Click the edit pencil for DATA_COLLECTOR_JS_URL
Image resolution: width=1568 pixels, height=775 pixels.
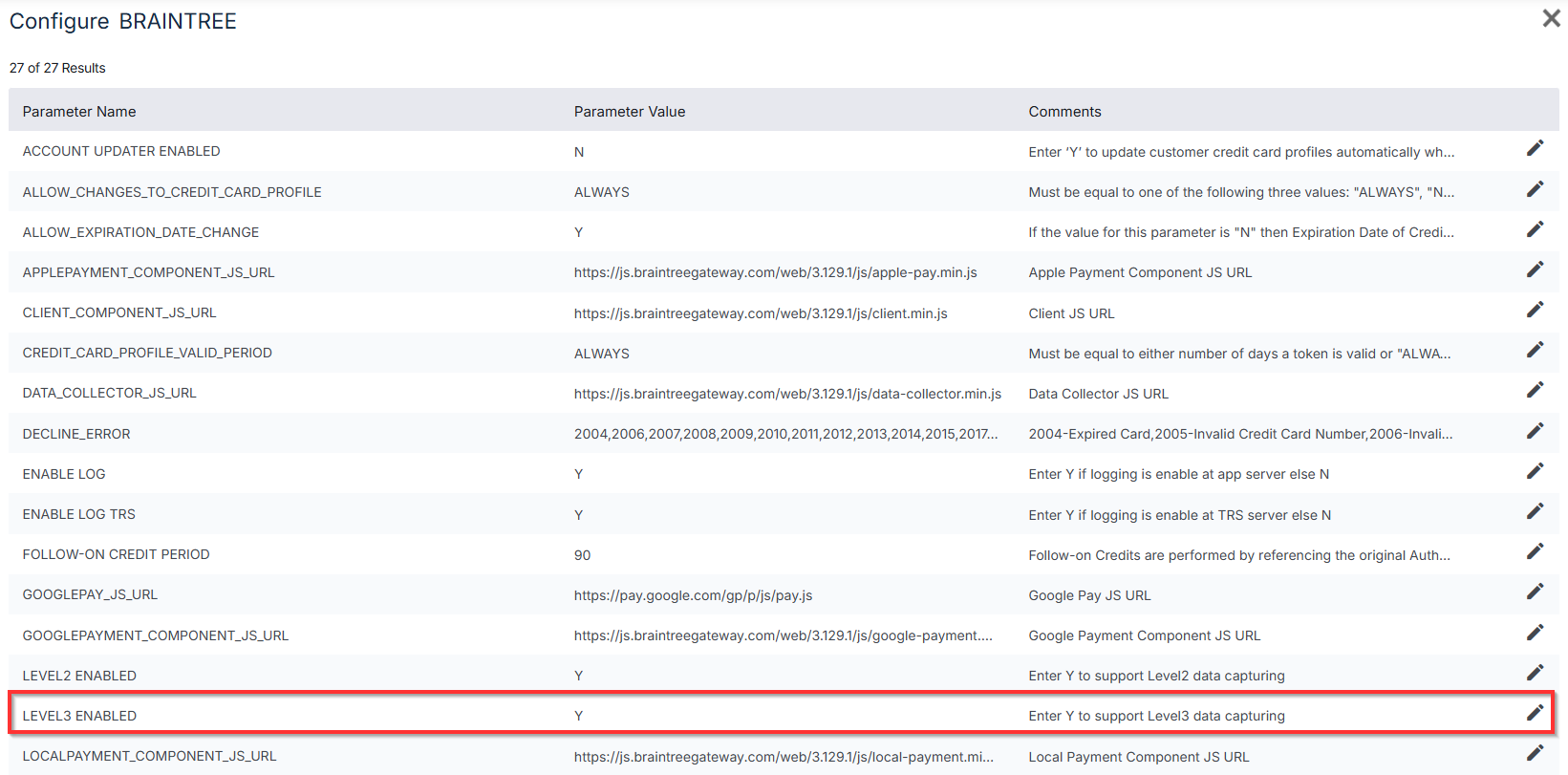point(1535,390)
